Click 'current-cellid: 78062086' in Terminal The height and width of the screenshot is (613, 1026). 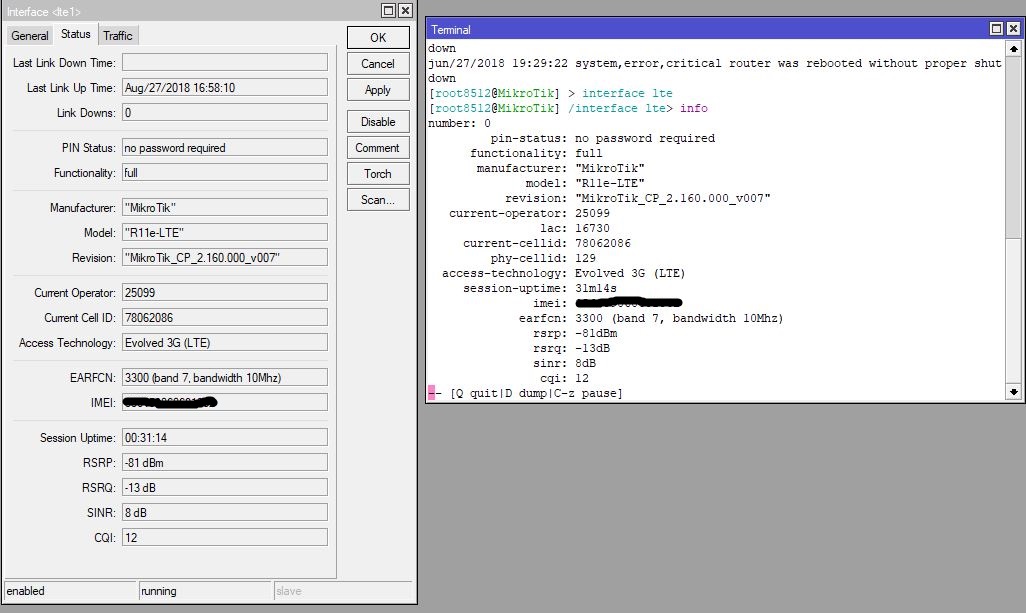click(547, 243)
